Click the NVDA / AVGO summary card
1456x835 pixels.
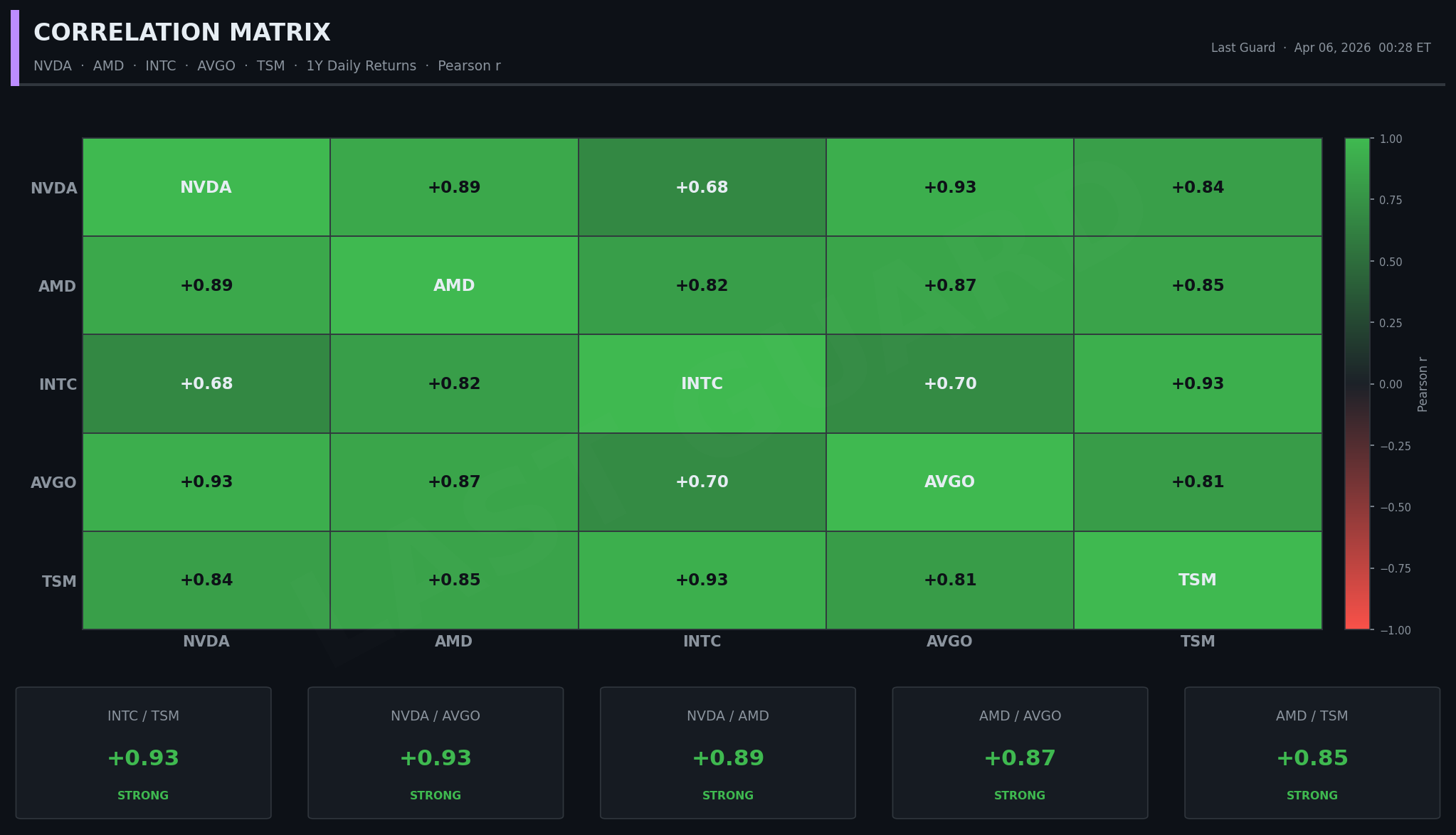[x=436, y=752]
